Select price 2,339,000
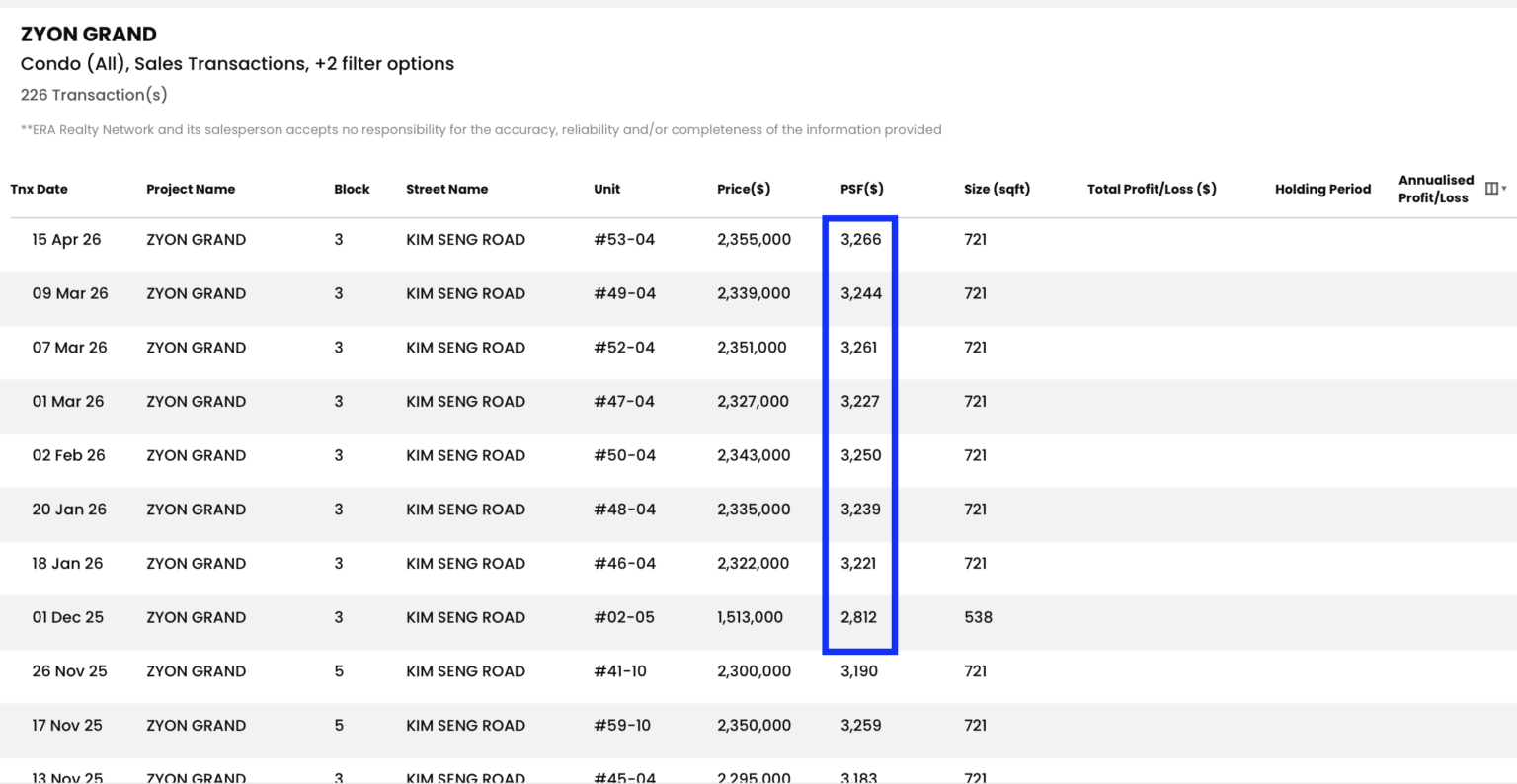The image size is (1517, 784). [754, 293]
